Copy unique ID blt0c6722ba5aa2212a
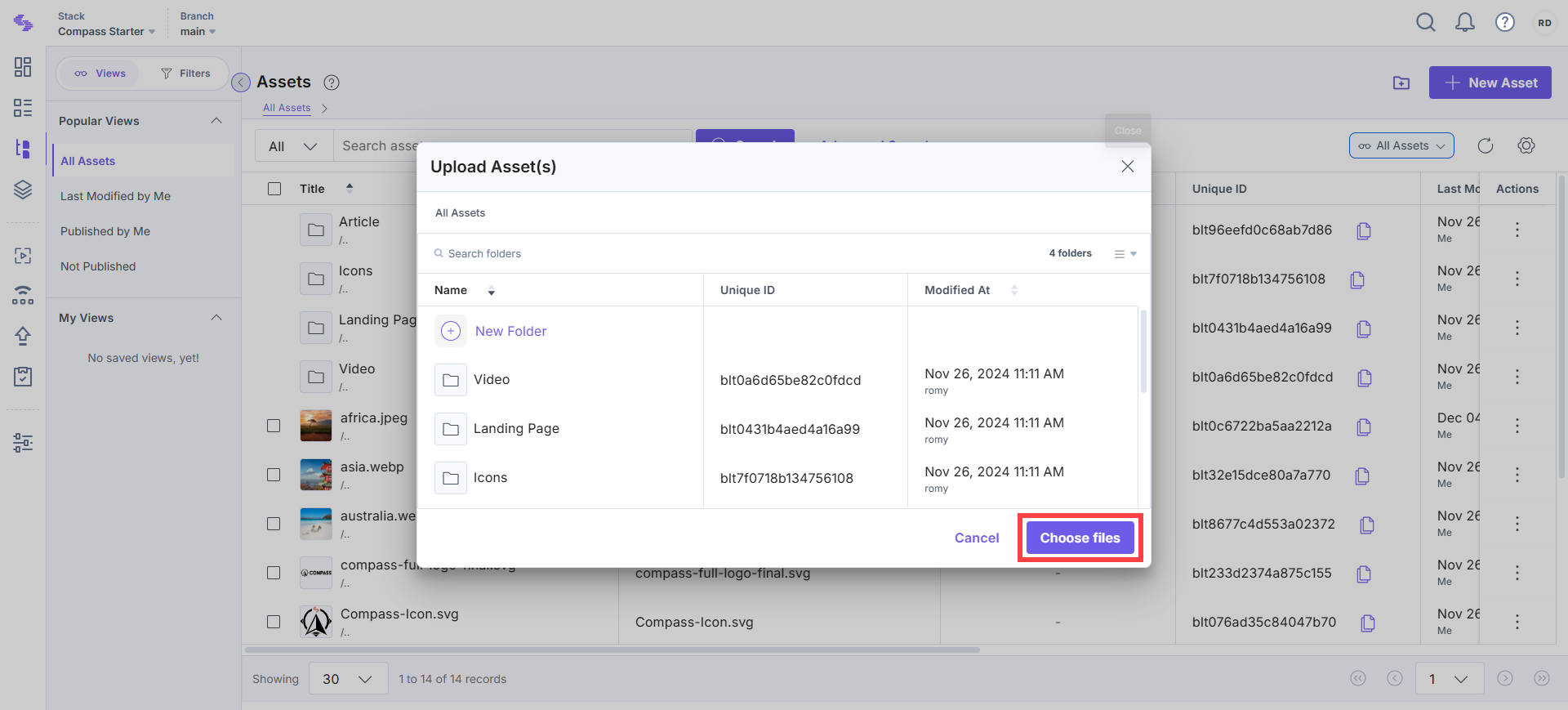This screenshot has width=1568, height=710. [x=1364, y=427]
